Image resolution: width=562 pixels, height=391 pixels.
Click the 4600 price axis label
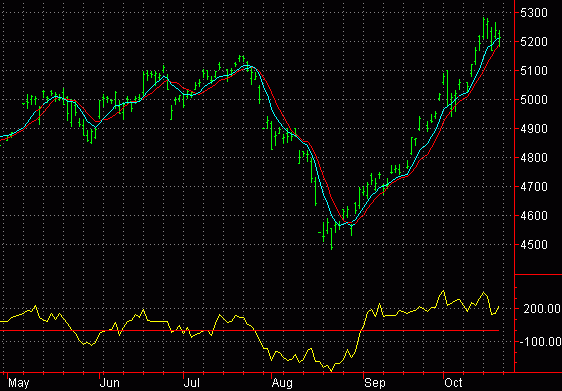(x=533, y=216)
